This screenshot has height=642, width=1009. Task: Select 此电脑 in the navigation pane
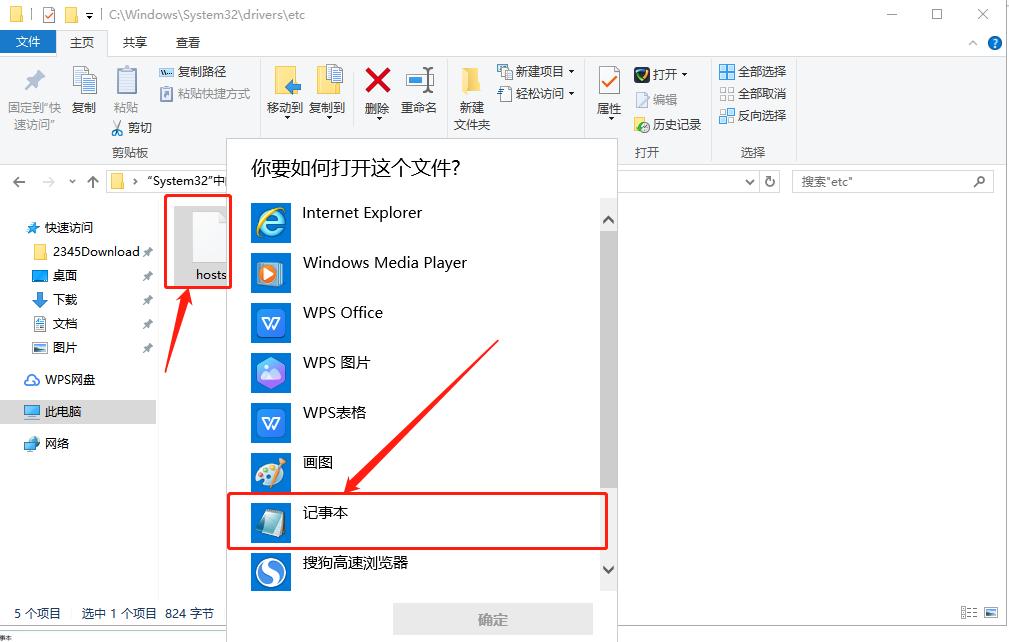pyautogui.click(x=78, y=412)
